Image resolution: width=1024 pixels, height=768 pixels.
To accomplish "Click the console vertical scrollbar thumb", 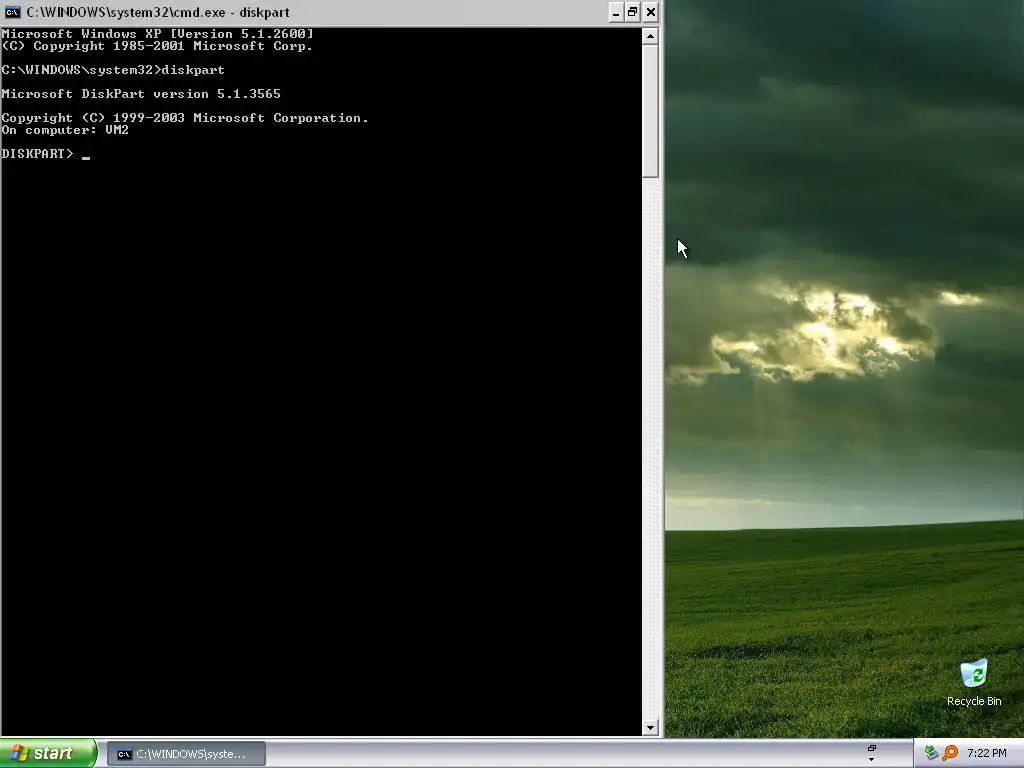I will (x=650, y=111).
